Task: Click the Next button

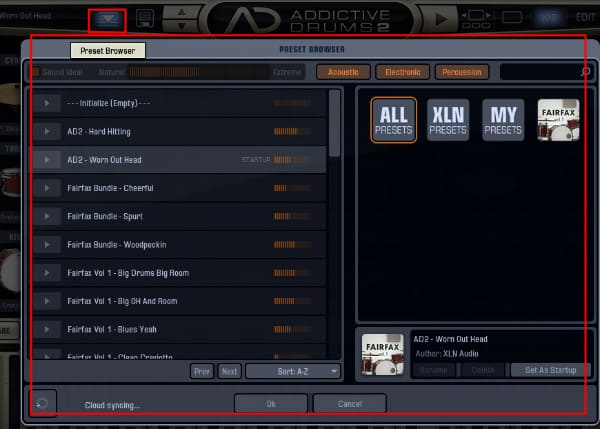Action: coord(229,372)
